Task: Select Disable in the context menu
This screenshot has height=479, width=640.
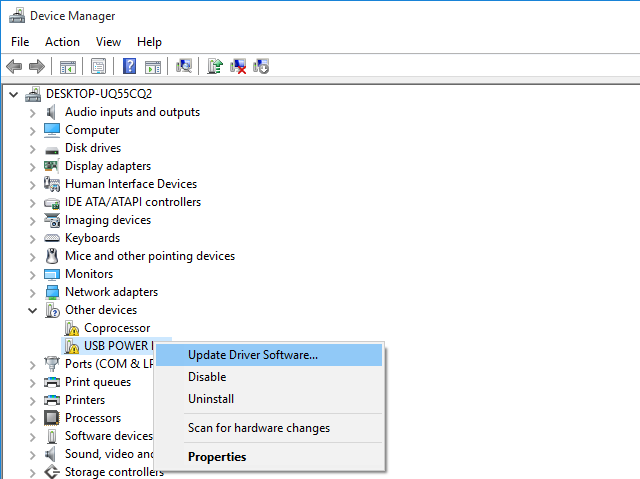Action: pos(207,377)
